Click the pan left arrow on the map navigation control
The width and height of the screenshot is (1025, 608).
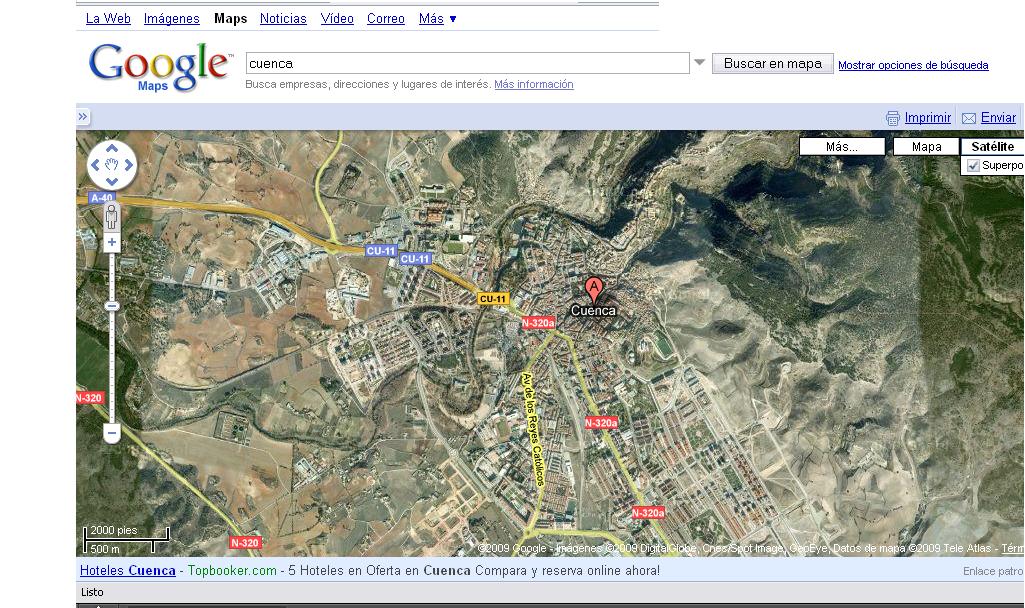[x=96, y=164]
